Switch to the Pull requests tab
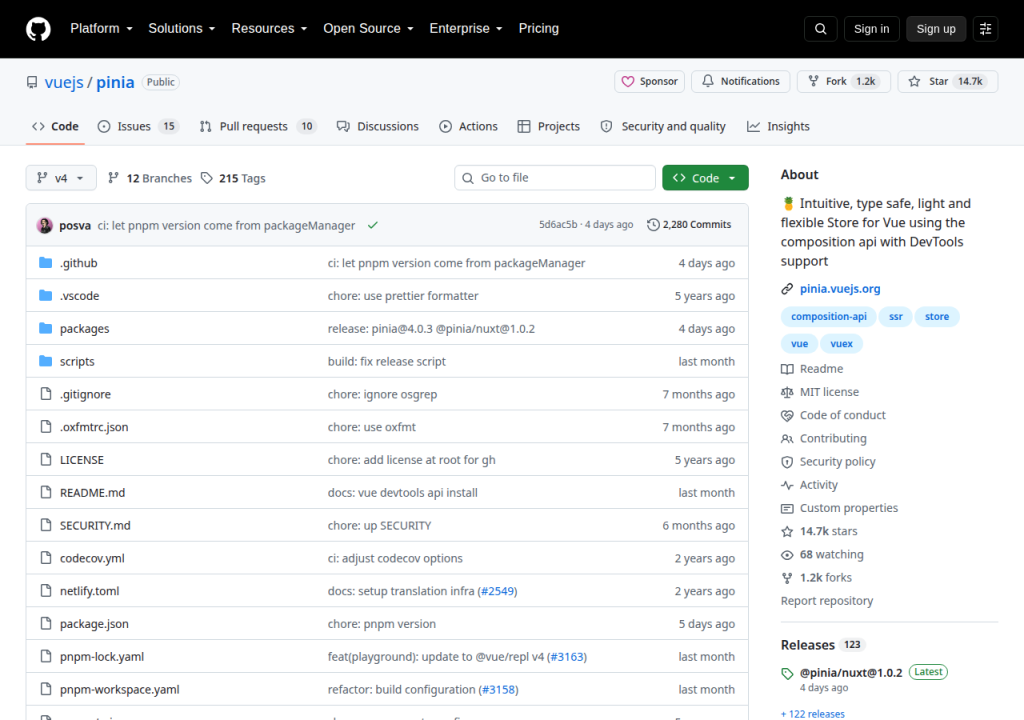This screenshot has height=720, width=1024. [257, 126]
